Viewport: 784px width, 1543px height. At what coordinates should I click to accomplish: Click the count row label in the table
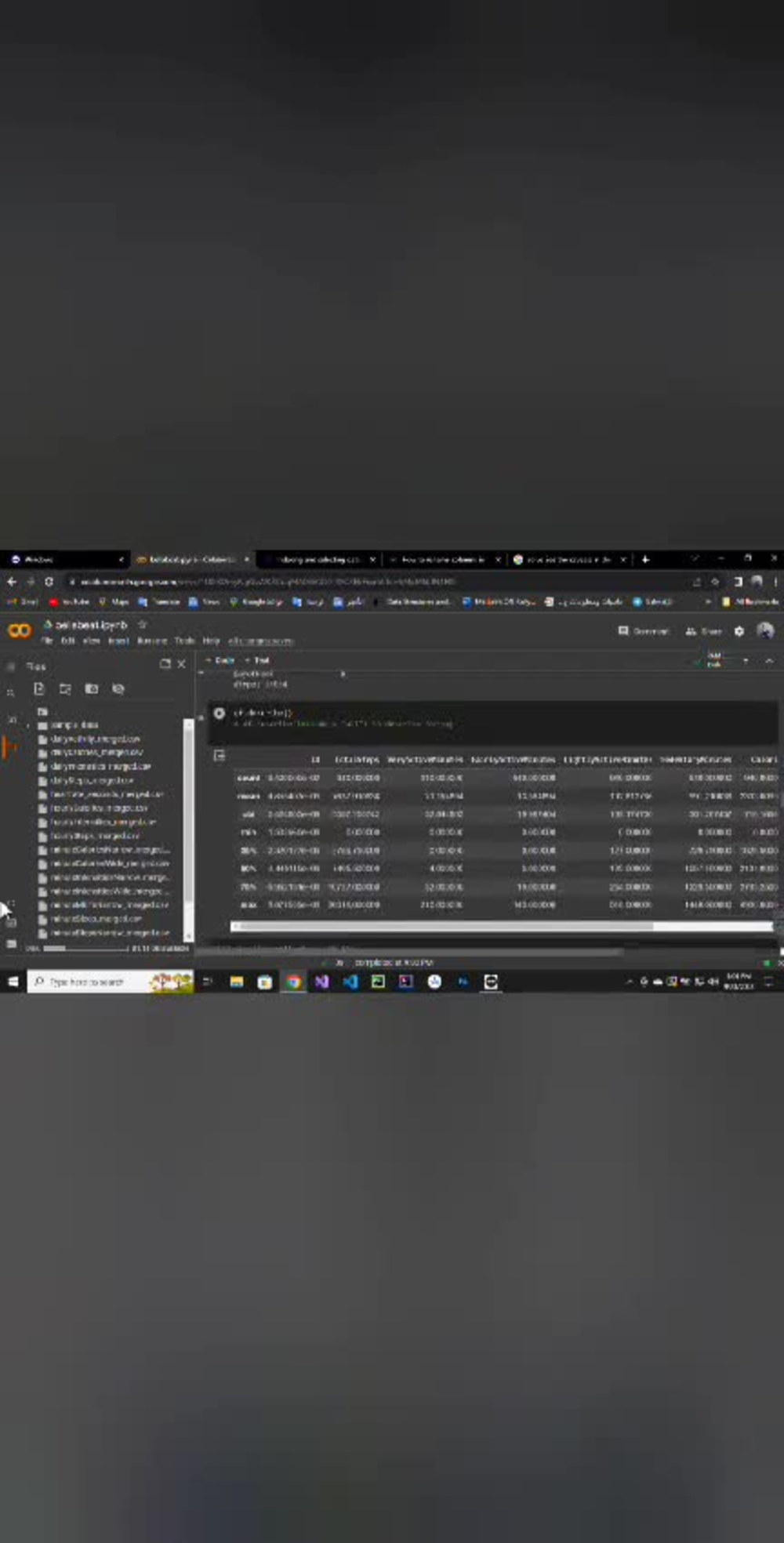249,778
